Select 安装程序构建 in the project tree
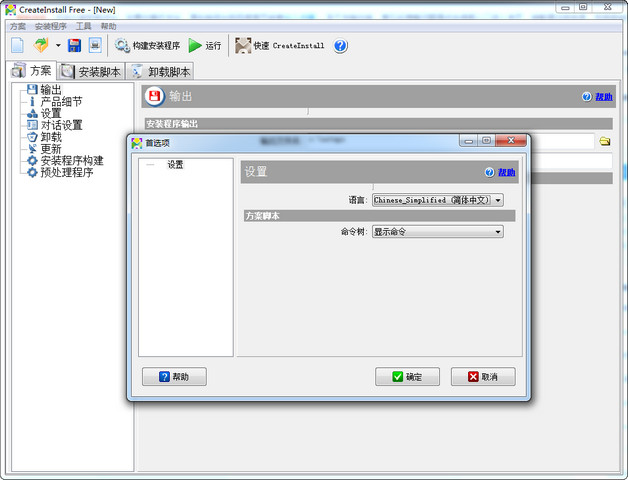The width and height of the screenshot is (628, 480). click(x=72, y=161)
